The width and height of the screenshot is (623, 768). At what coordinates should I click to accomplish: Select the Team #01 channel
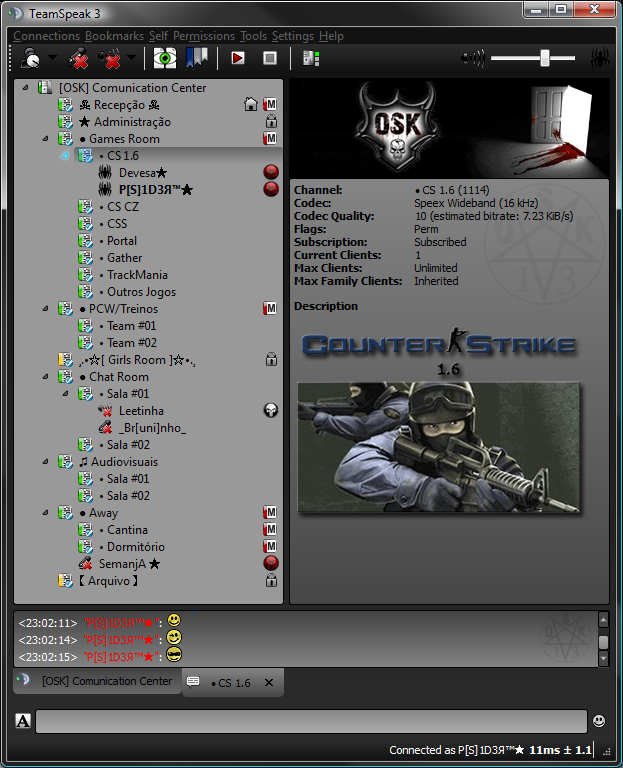[x=127, y=326]
